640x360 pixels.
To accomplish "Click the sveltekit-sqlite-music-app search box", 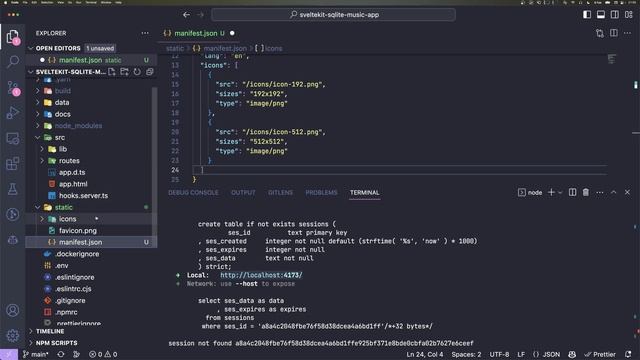I will pyautogui.click(x=333, y=15).
